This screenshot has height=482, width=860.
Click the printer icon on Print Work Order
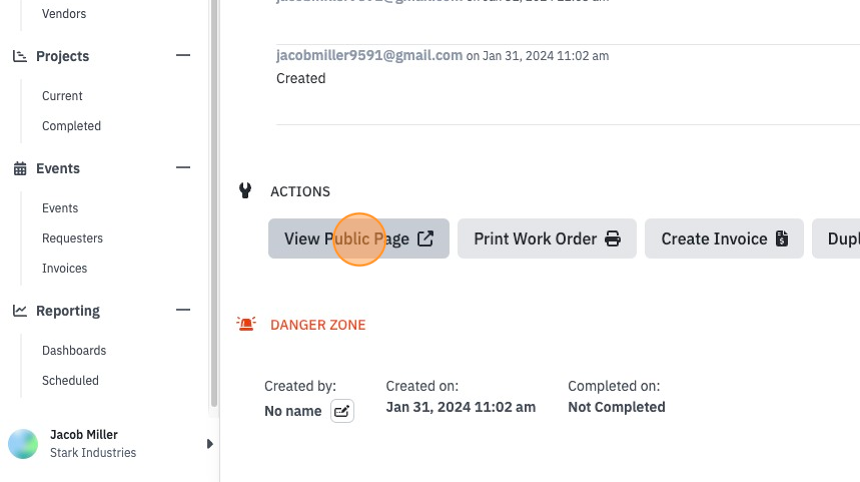(613, 239)
